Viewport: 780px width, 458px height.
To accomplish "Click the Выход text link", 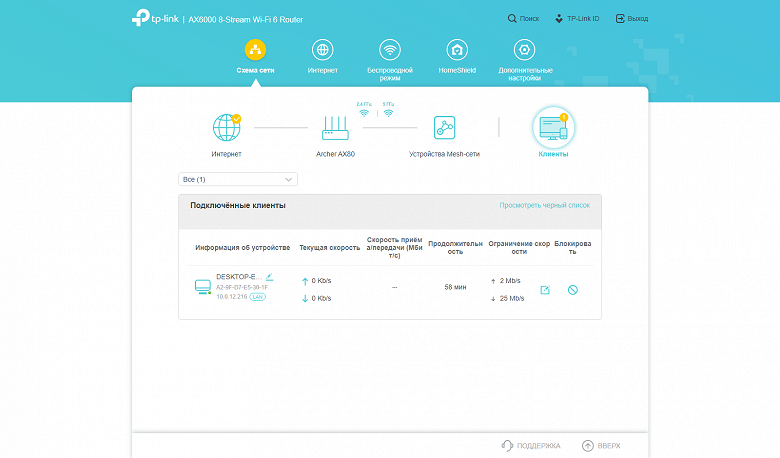I will click(638, 18).
